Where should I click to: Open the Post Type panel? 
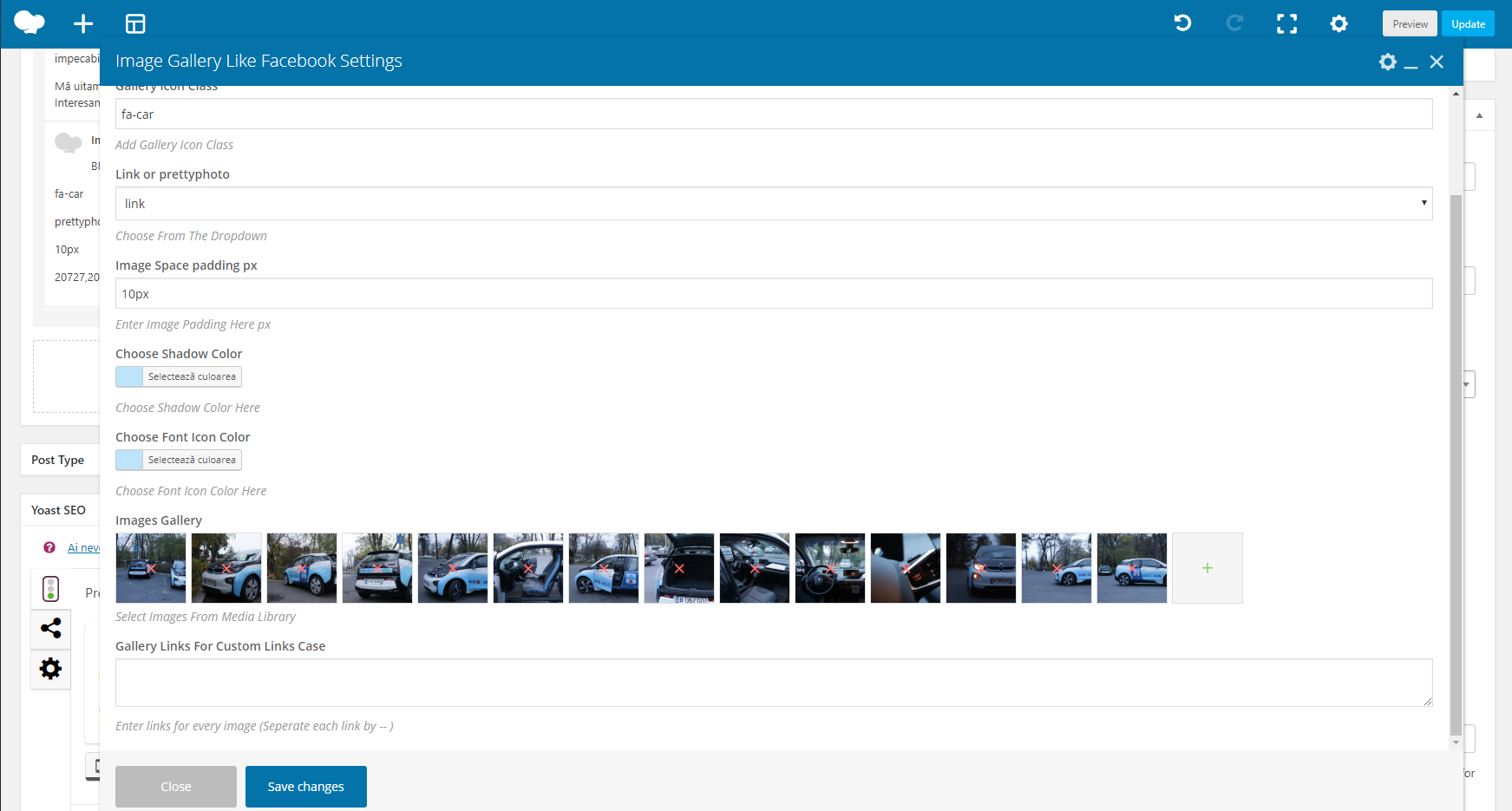(58, 460)
